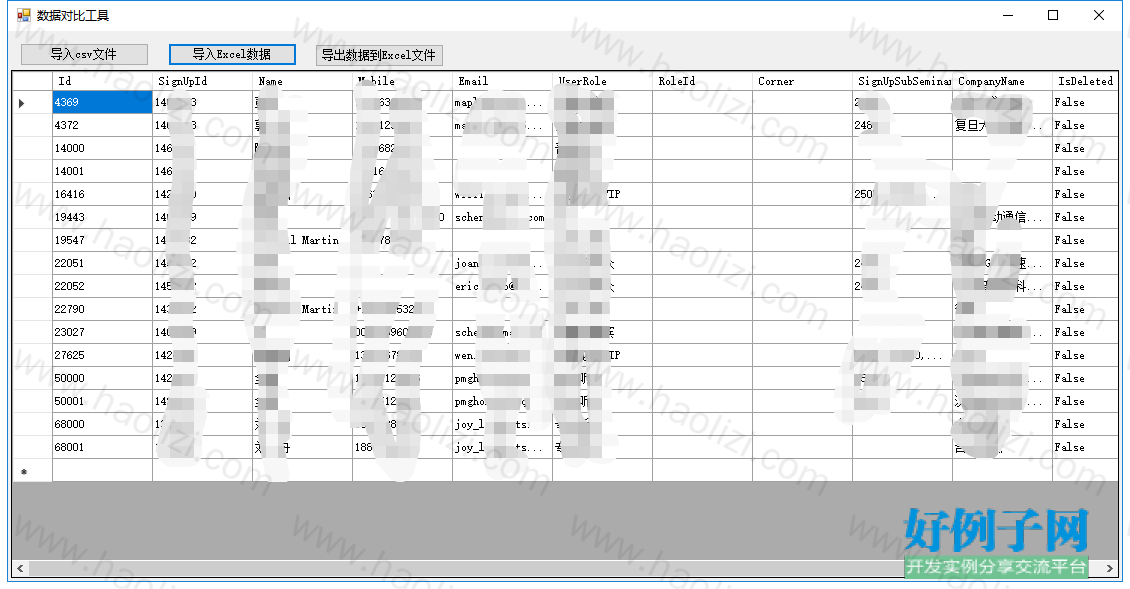Select the cell with Id 68001
1130x589 pixels.
(102, 448)
